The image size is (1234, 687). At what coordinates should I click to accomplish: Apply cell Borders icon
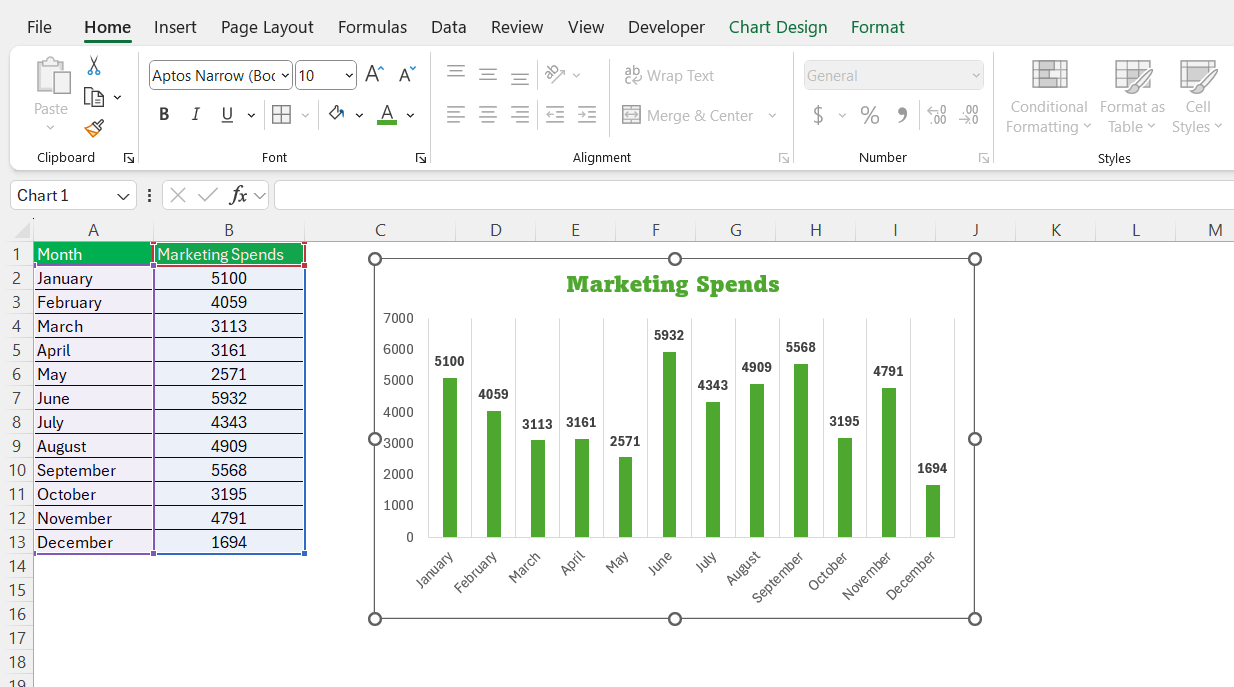point(282,115)
